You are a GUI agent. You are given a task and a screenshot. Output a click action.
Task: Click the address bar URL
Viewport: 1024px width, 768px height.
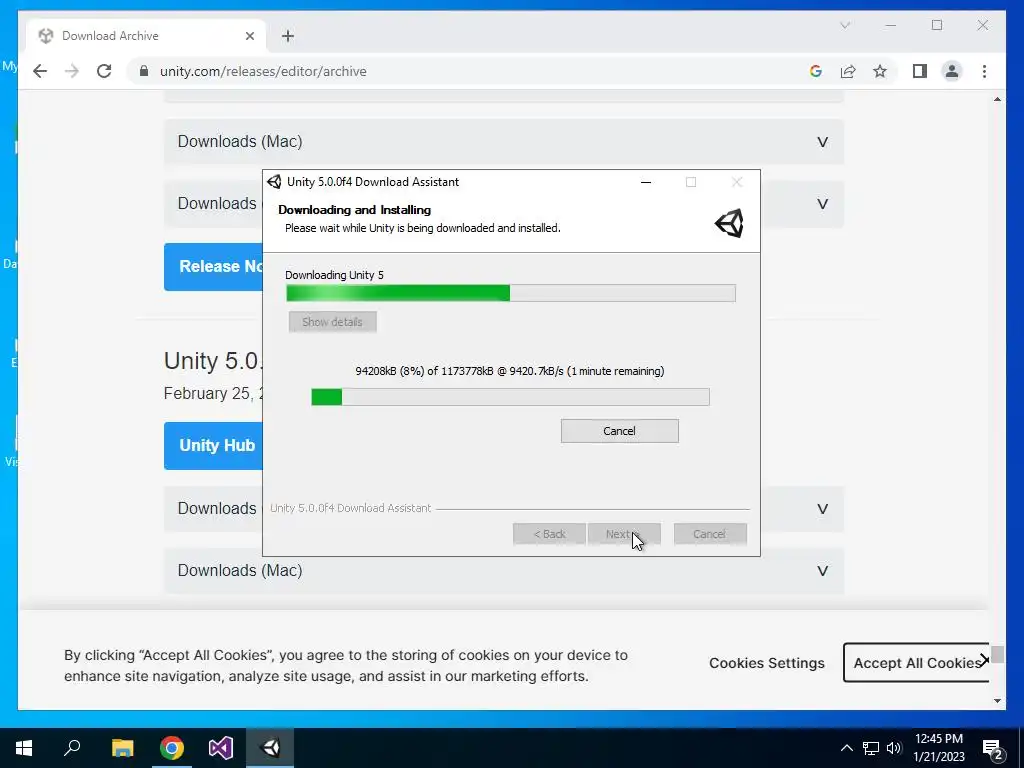pyautogui.click(x=263, y=71)
